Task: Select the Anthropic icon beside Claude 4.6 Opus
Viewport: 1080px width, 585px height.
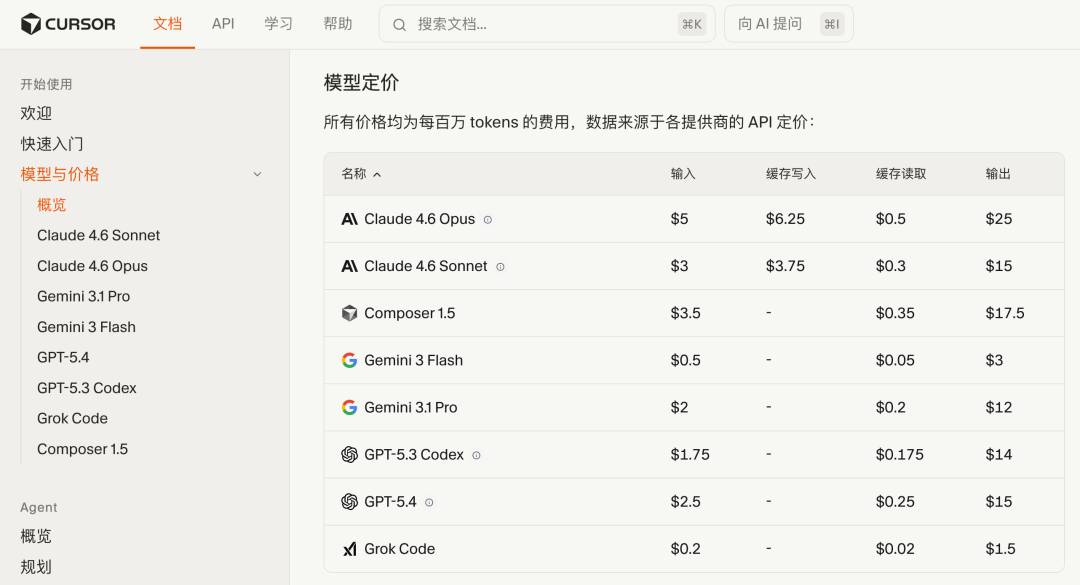Action: tap(350, 218)
